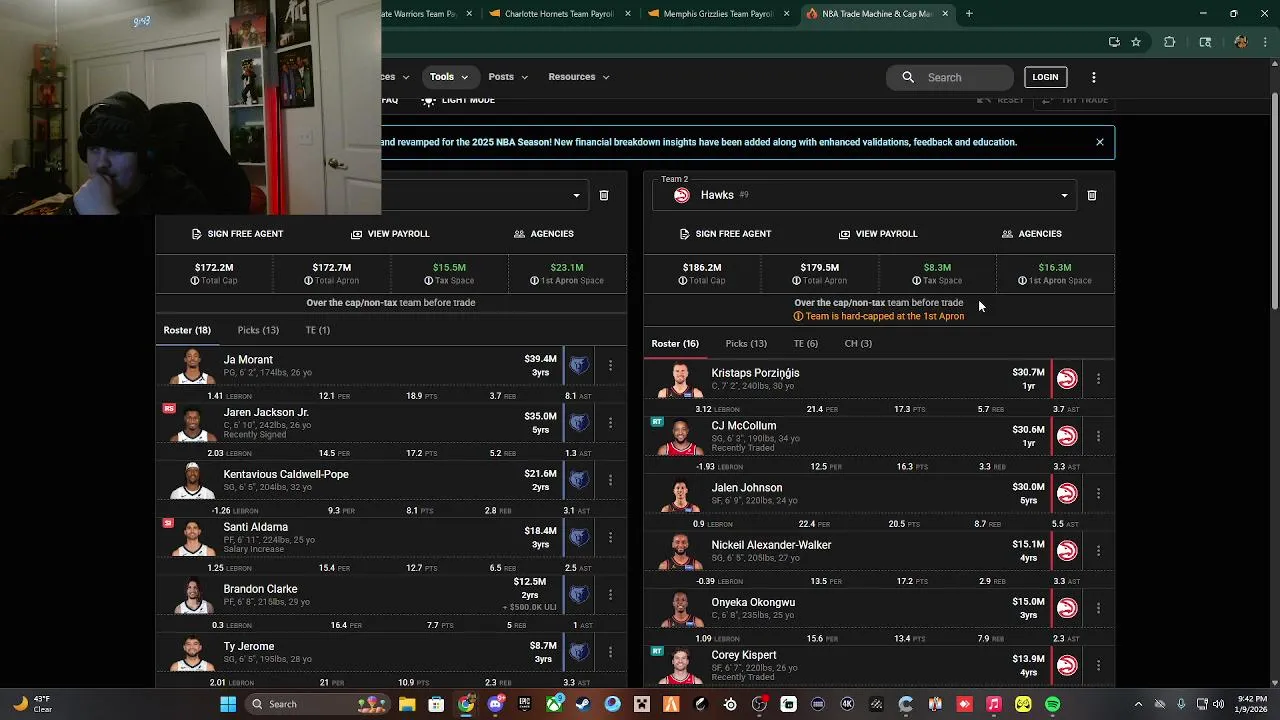
Task: Switch to Charlotte Hornets Team Payroll browser tab
Action: click(559, 14)
